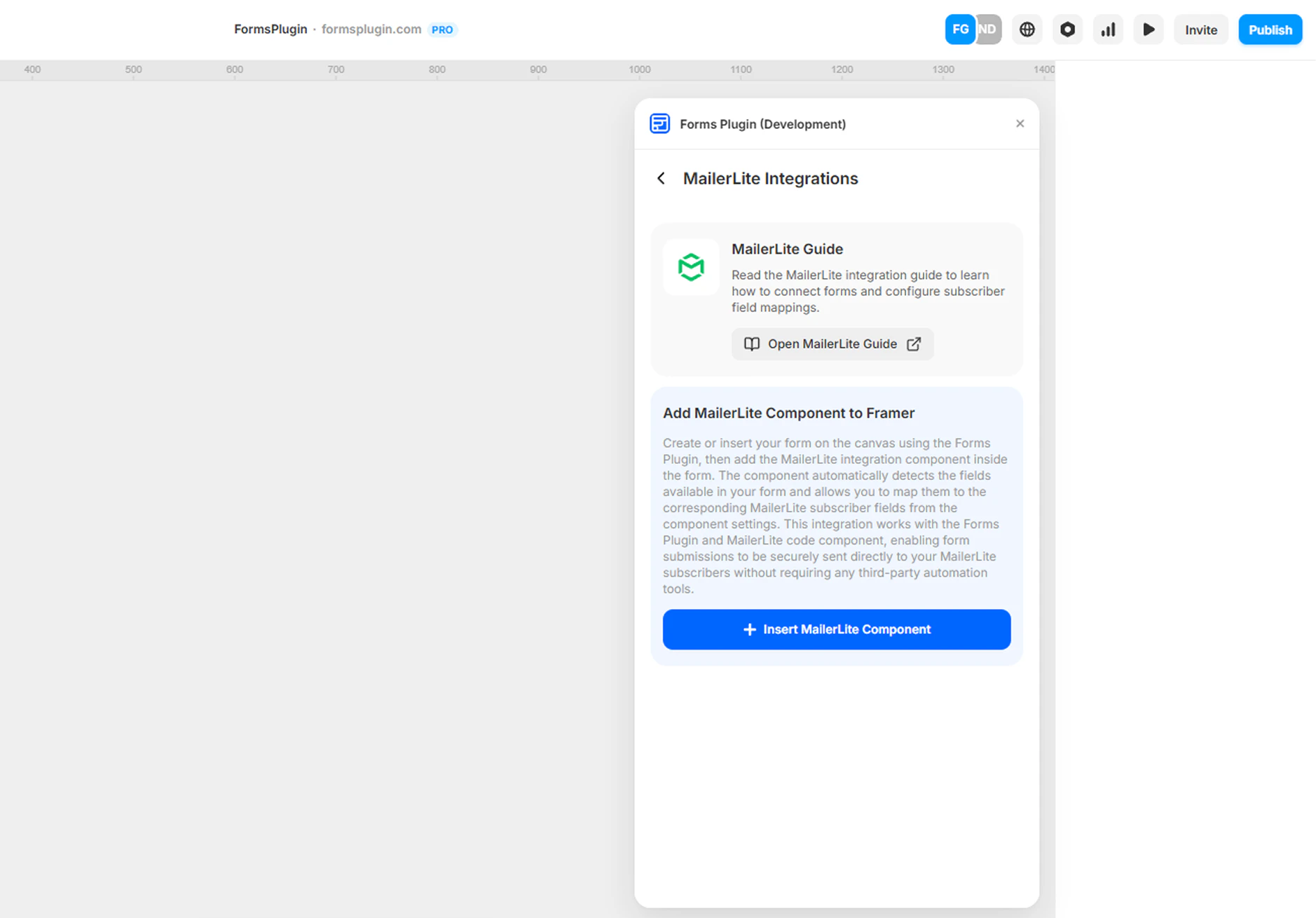This screenshot has height=918, width=1316.
Task: Click the MailerLite Integrations heading
Action: pos(770,179)
